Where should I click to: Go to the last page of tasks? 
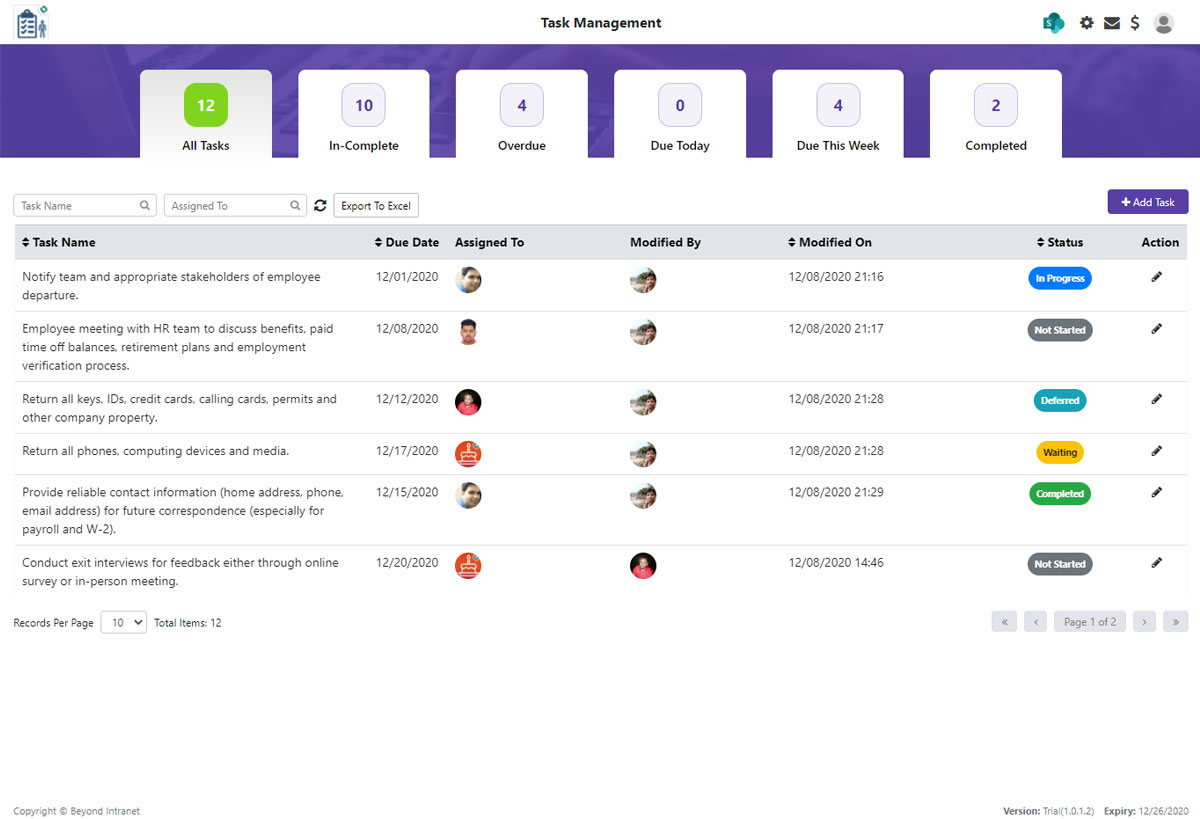pos(1176,621)
